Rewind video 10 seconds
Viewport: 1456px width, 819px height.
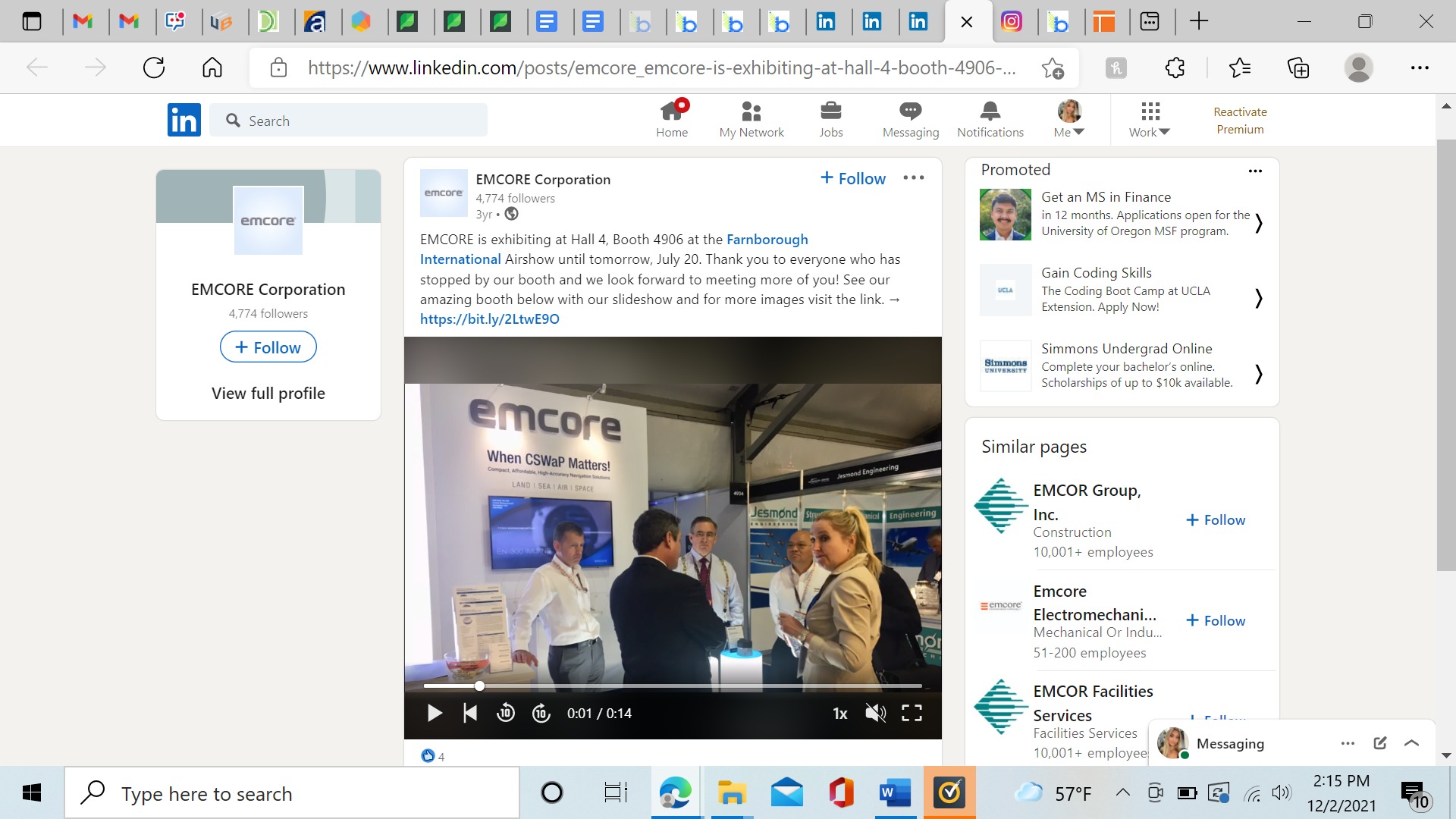click(506, 713)
